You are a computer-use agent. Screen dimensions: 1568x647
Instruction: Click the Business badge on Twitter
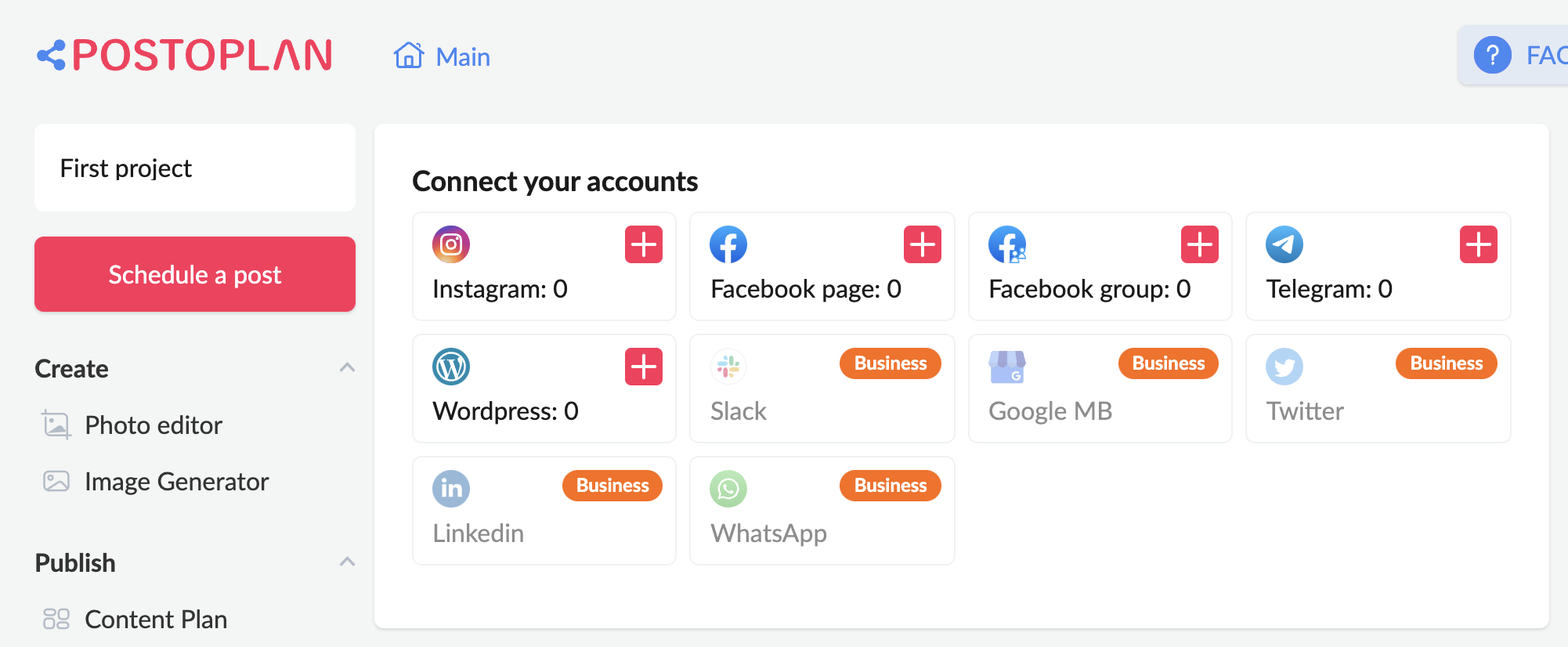coord(1446,363)
